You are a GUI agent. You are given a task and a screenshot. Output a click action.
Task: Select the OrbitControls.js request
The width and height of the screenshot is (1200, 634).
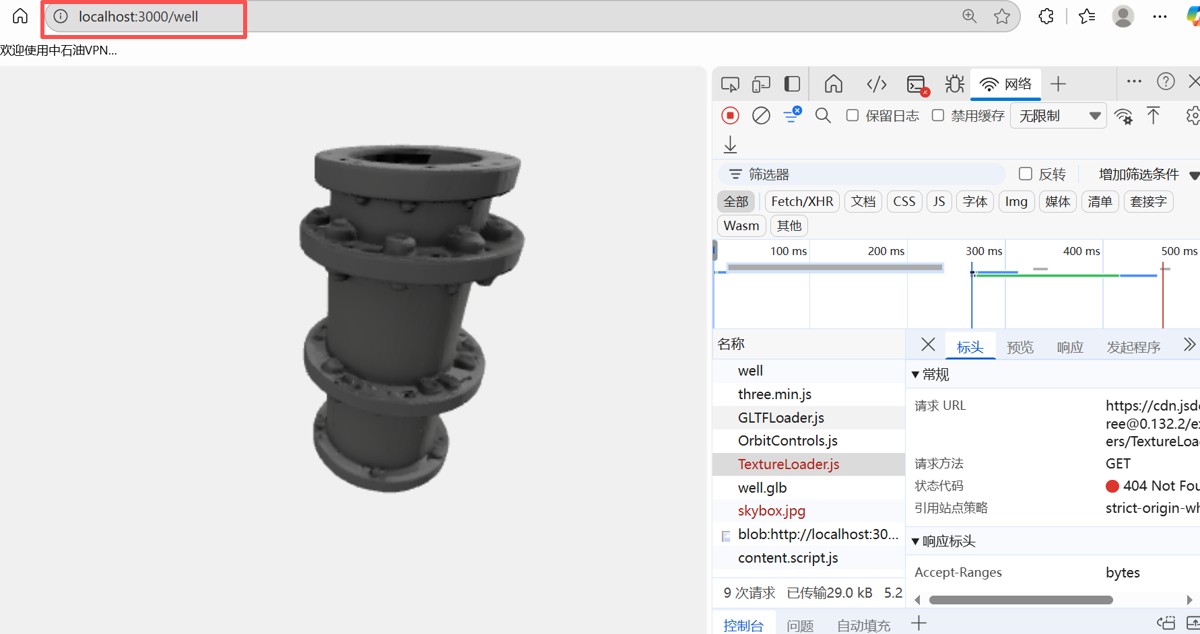coord(808,441)
